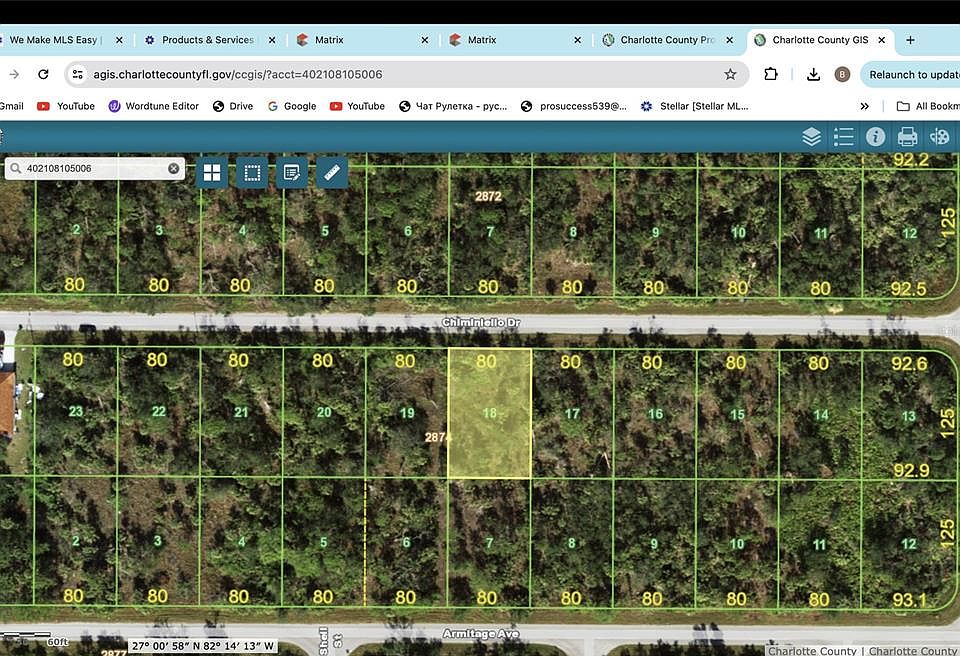Open browser downloads
The image size is (960, 656).
pos(813,74)
